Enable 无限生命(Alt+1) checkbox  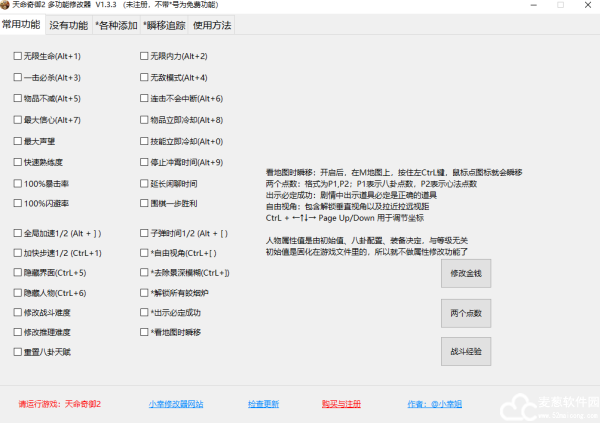[x=18, y=56]
